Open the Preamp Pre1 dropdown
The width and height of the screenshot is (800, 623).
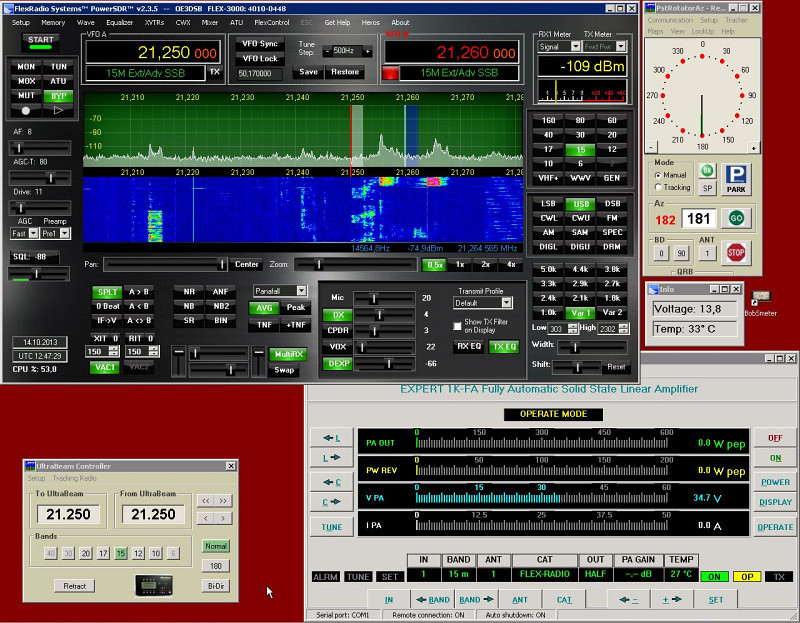[56, 233]
